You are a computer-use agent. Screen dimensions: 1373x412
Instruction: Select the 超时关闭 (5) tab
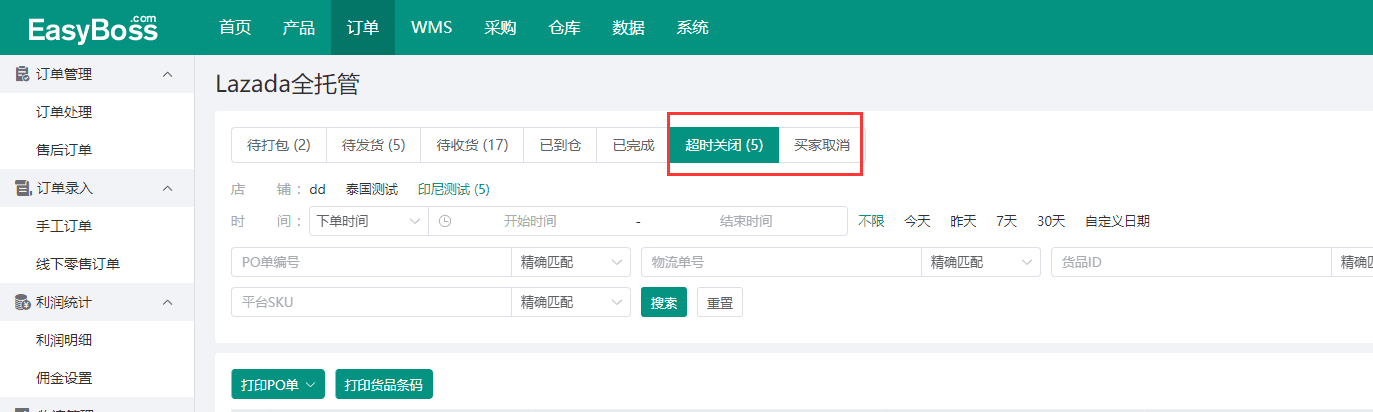click(724, 145)
